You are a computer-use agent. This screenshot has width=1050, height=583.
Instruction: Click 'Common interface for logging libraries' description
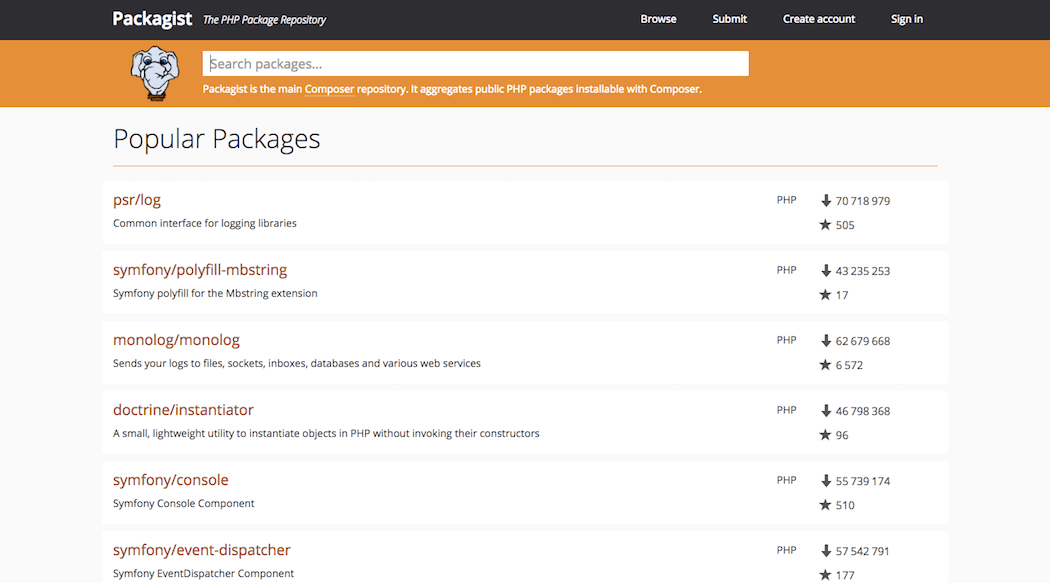click(x=205, y=224)
